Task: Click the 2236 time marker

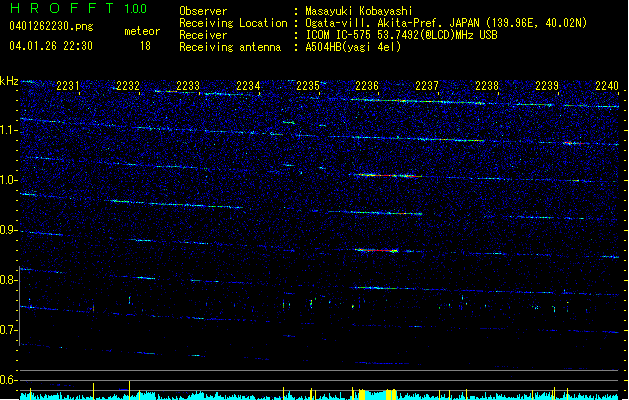Action: 367,86
